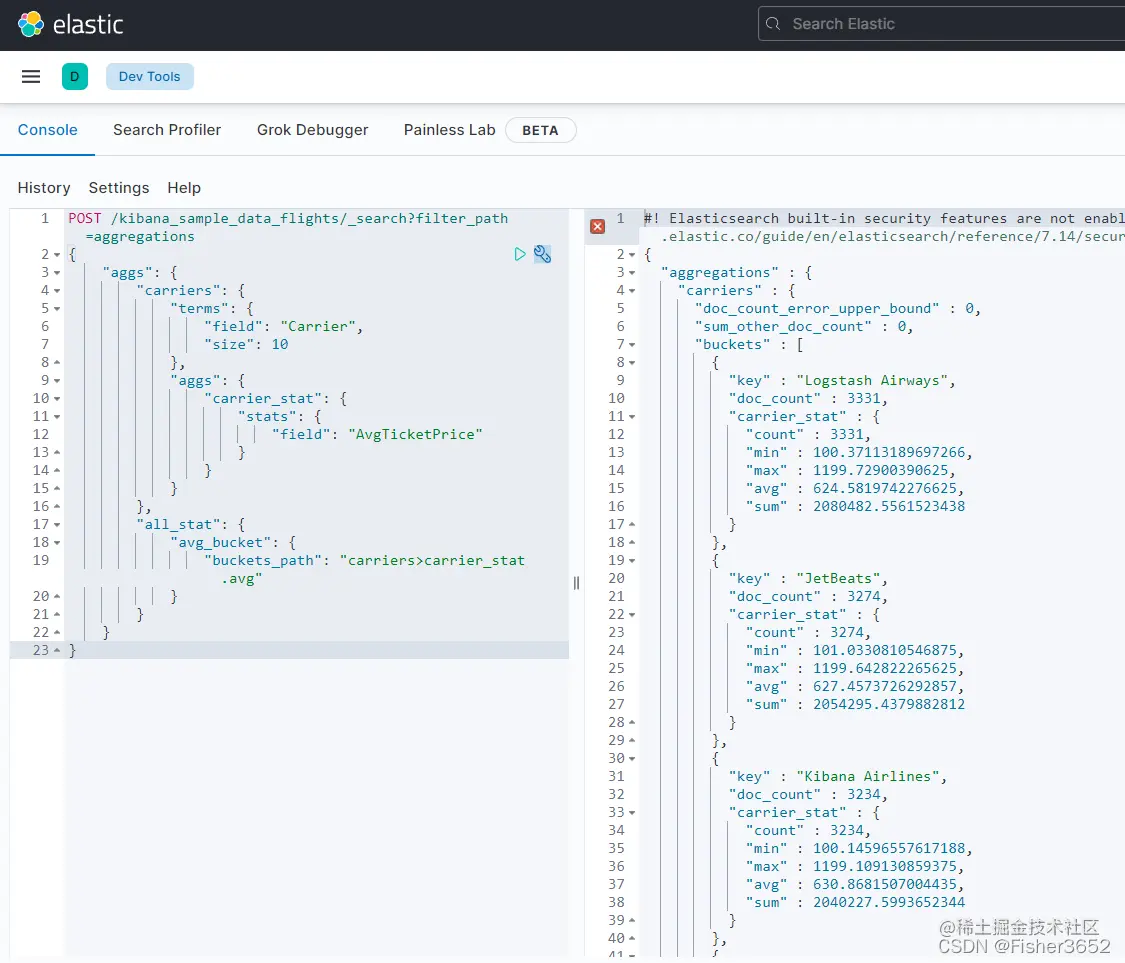Click max value 1199.109130859375
Image resolution: width=1125 pixels, height=963 pixels.
pos(885,866)
